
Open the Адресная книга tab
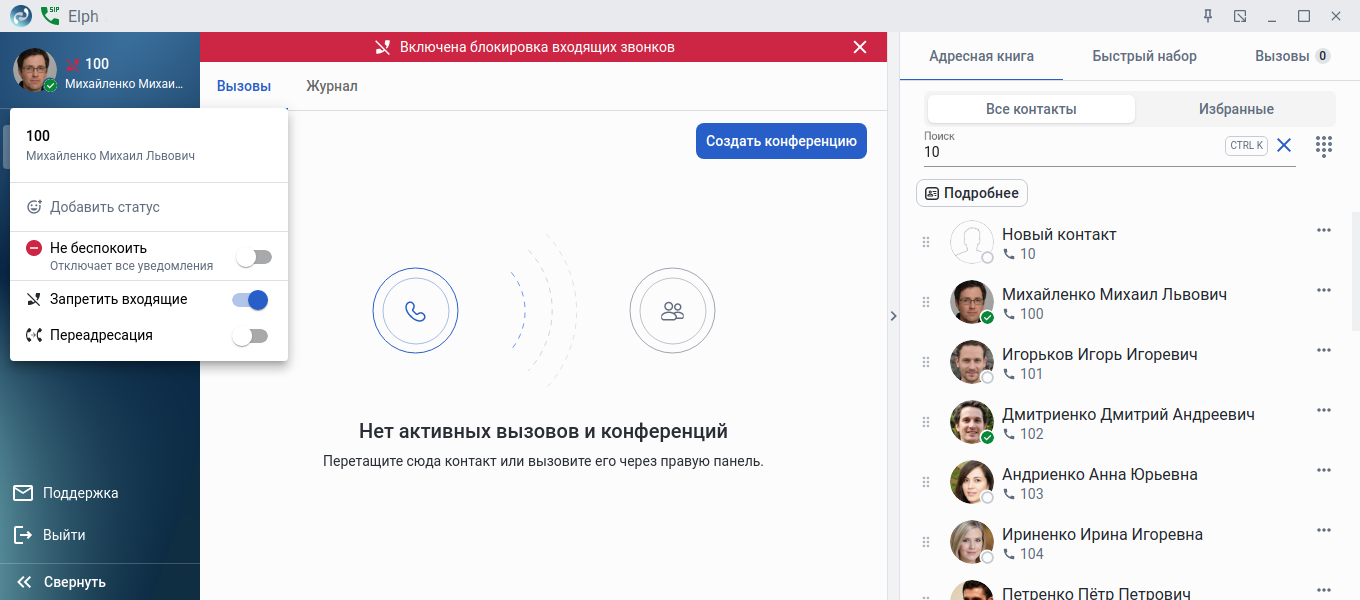click(981, 56)
